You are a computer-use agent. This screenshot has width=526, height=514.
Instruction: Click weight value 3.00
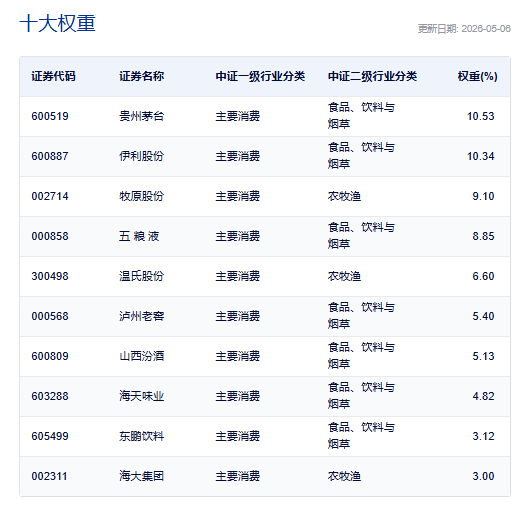coord(483,476)
